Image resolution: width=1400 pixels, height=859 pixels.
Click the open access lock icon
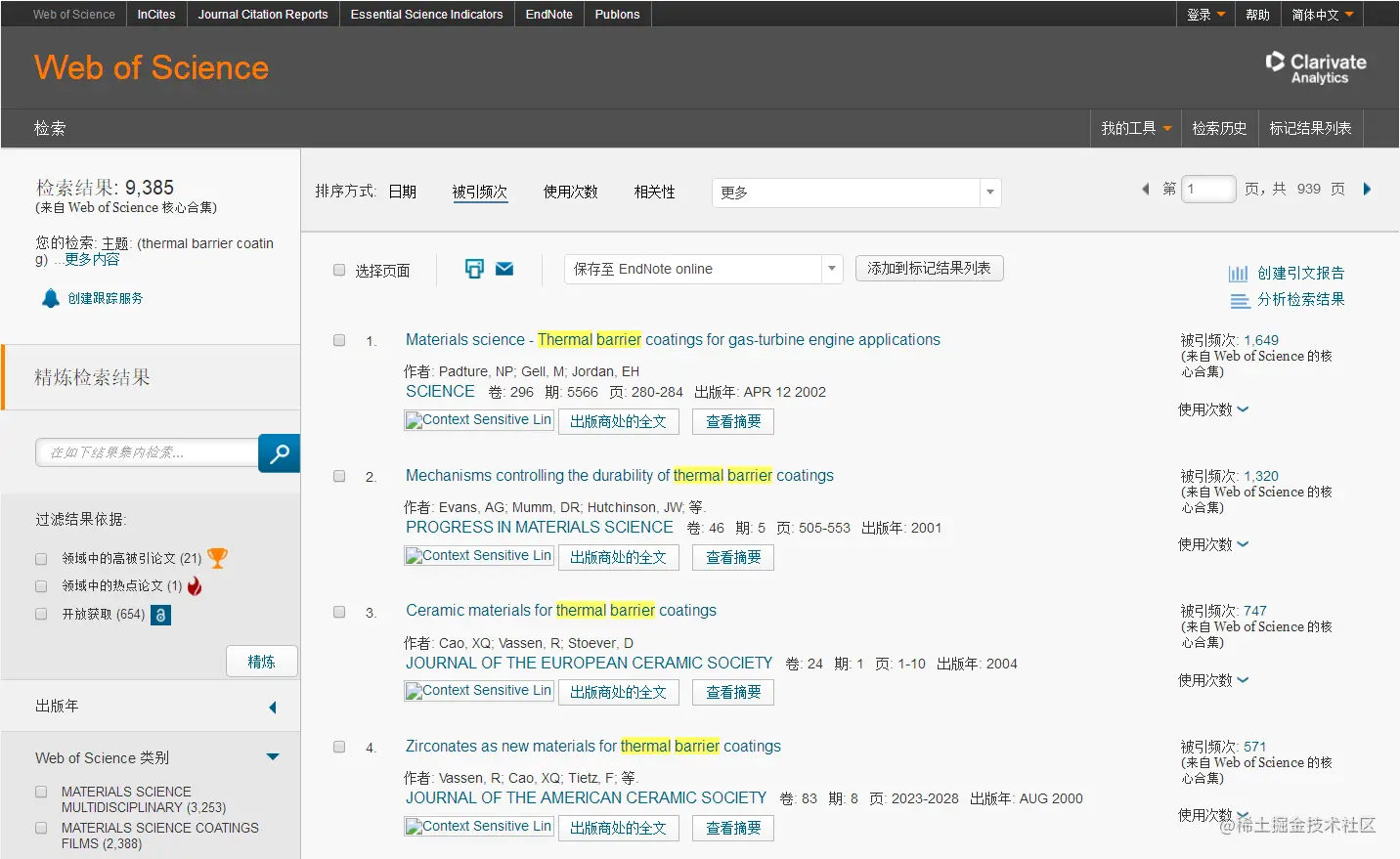(x=161, y=615)
